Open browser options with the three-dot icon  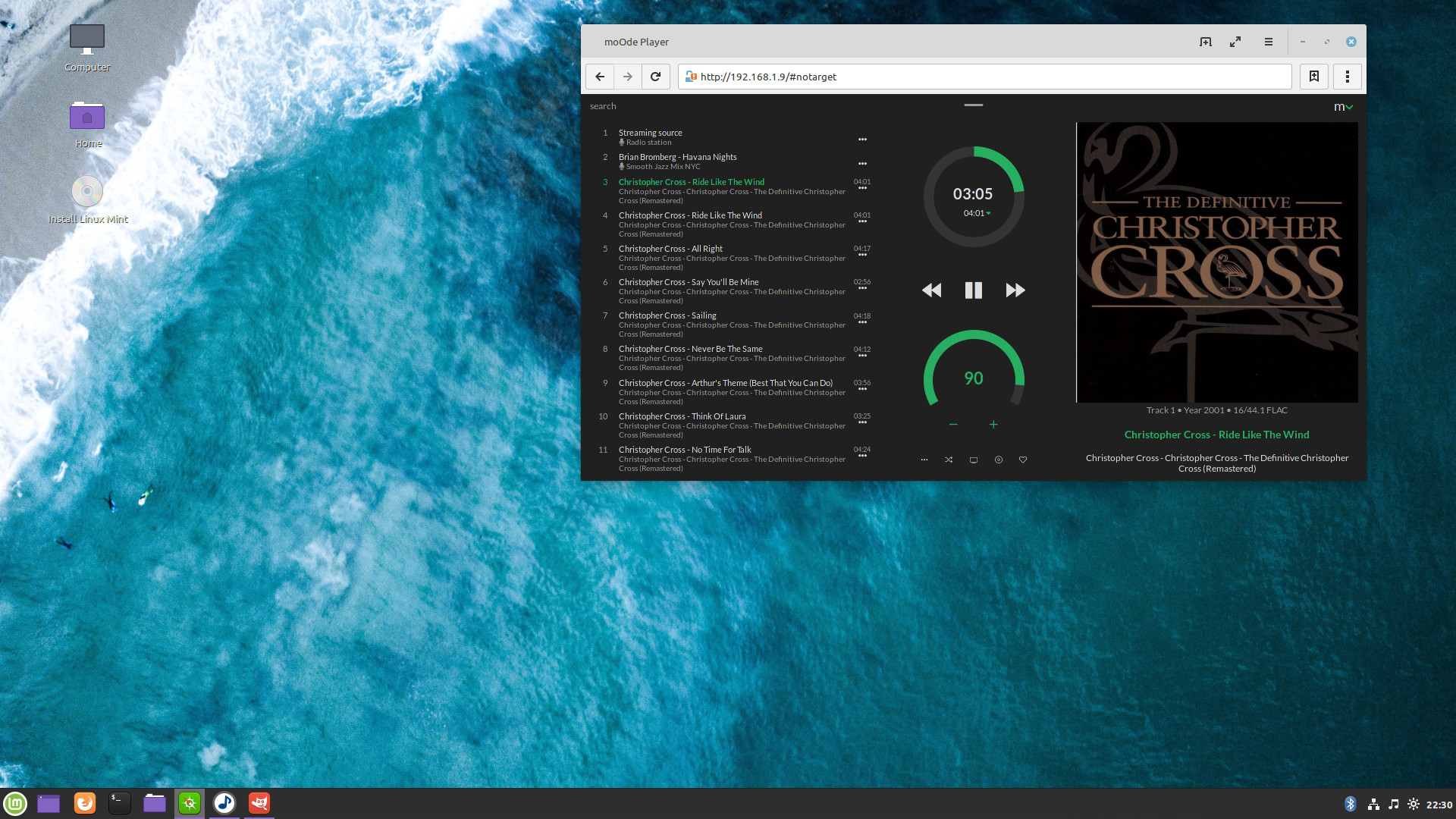[1348, 76]
